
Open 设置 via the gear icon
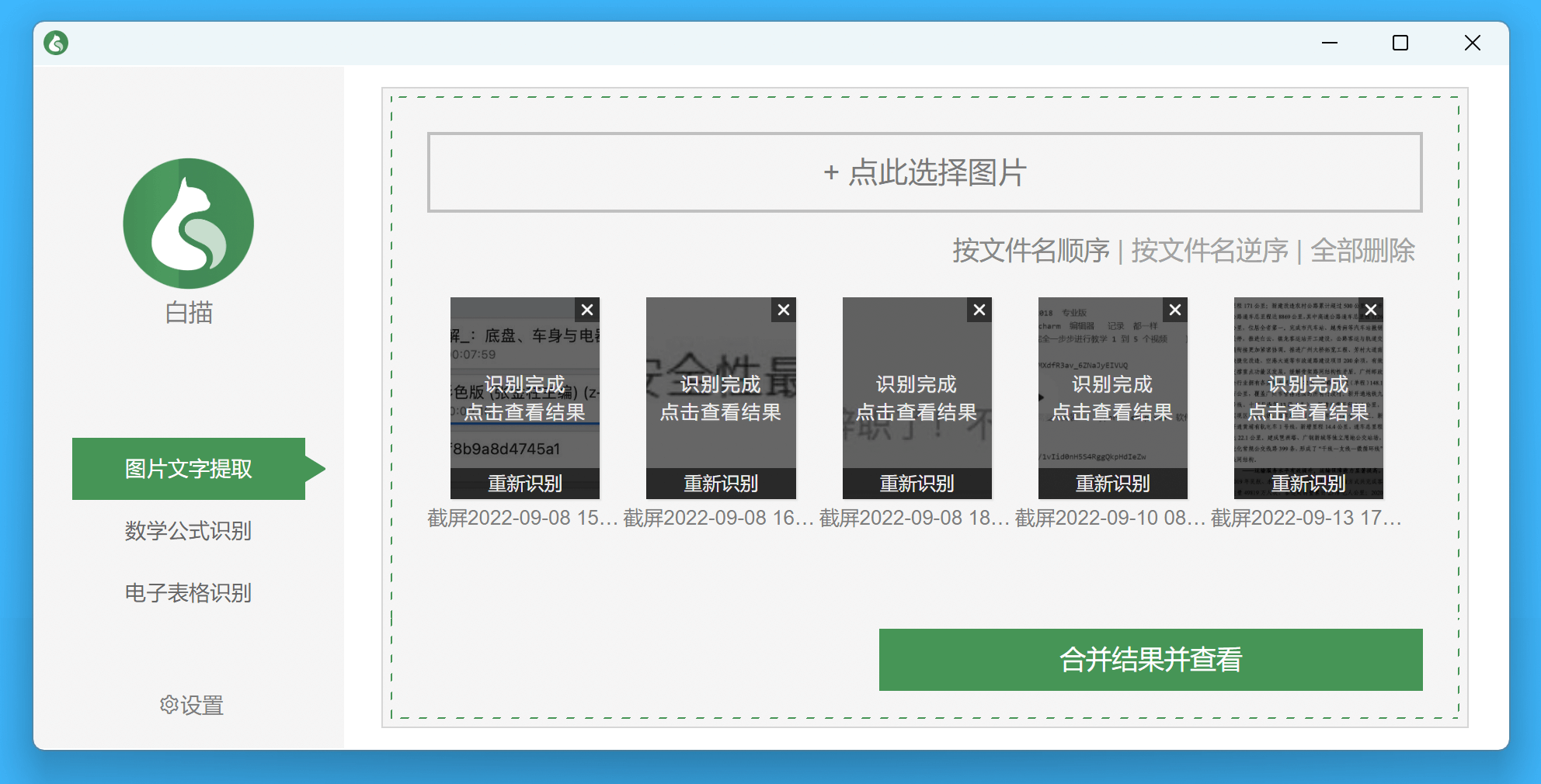[x=189, y=705]
